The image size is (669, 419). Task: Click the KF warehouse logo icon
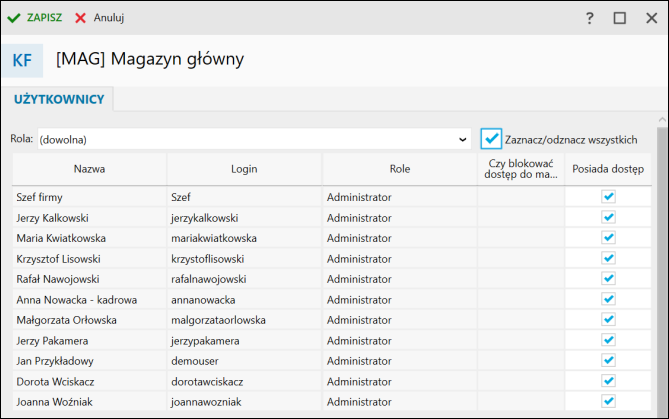[x=21, y=60]
